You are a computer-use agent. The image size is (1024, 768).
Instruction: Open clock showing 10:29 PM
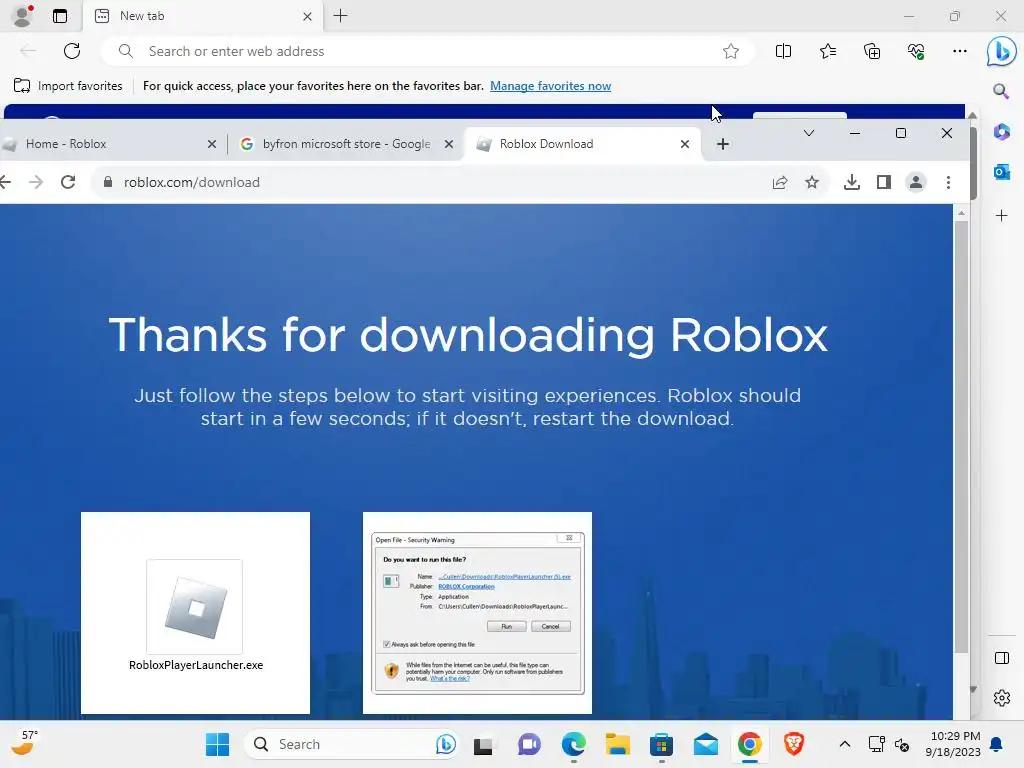[x=953, y=744]
